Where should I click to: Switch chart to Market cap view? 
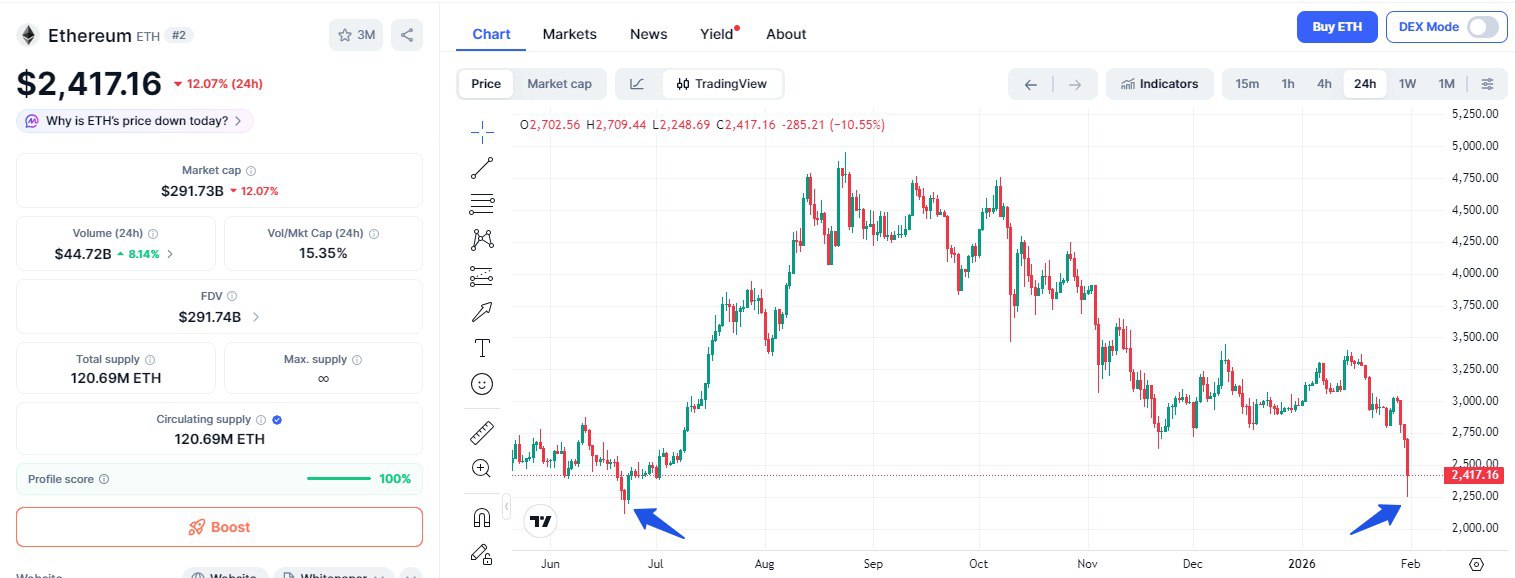point(559,84)
